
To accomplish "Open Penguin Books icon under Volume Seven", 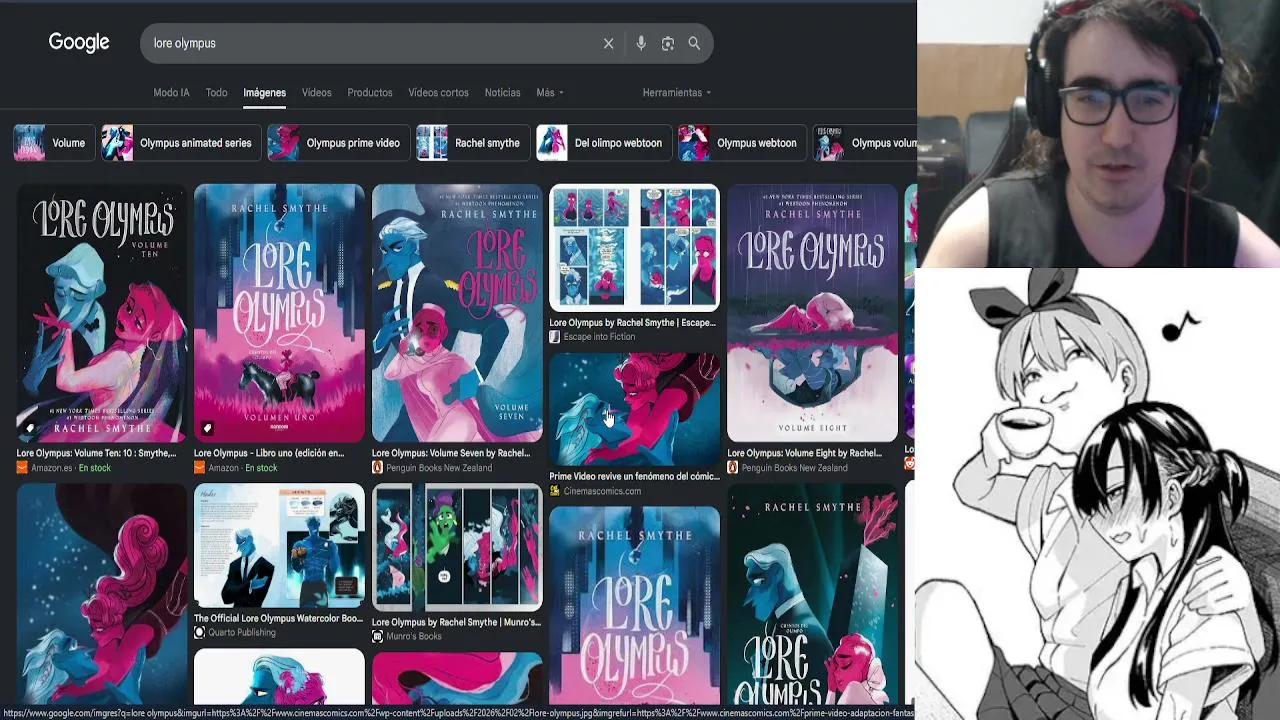I will [x=378, y=468].
